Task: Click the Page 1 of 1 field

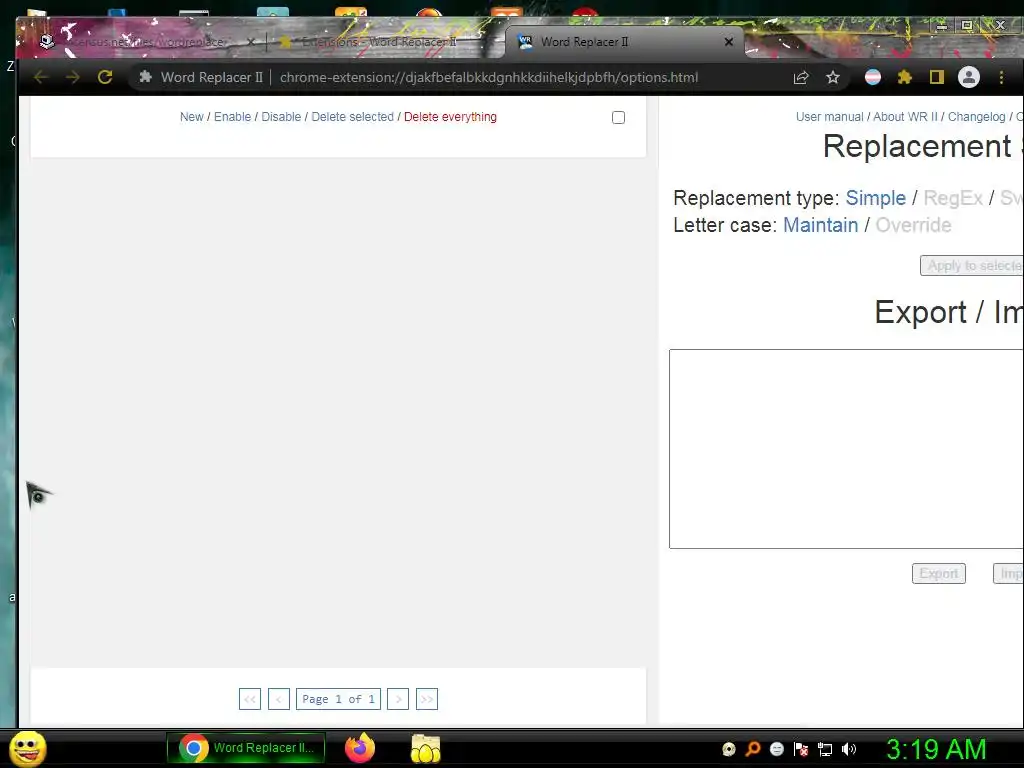Action: pos(338,699)
